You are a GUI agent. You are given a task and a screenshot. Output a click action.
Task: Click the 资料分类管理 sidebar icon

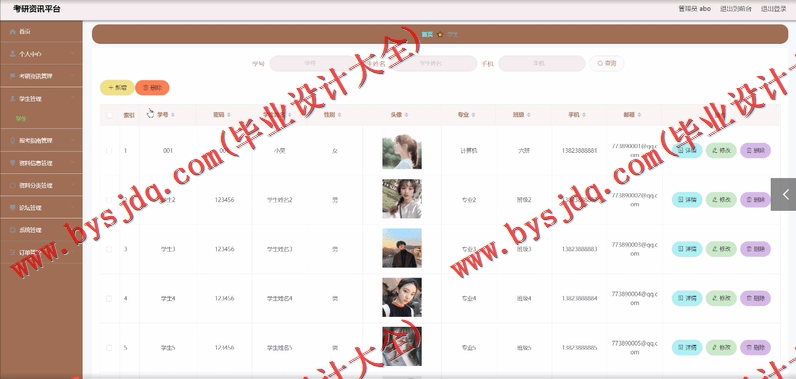coord(13,186)
